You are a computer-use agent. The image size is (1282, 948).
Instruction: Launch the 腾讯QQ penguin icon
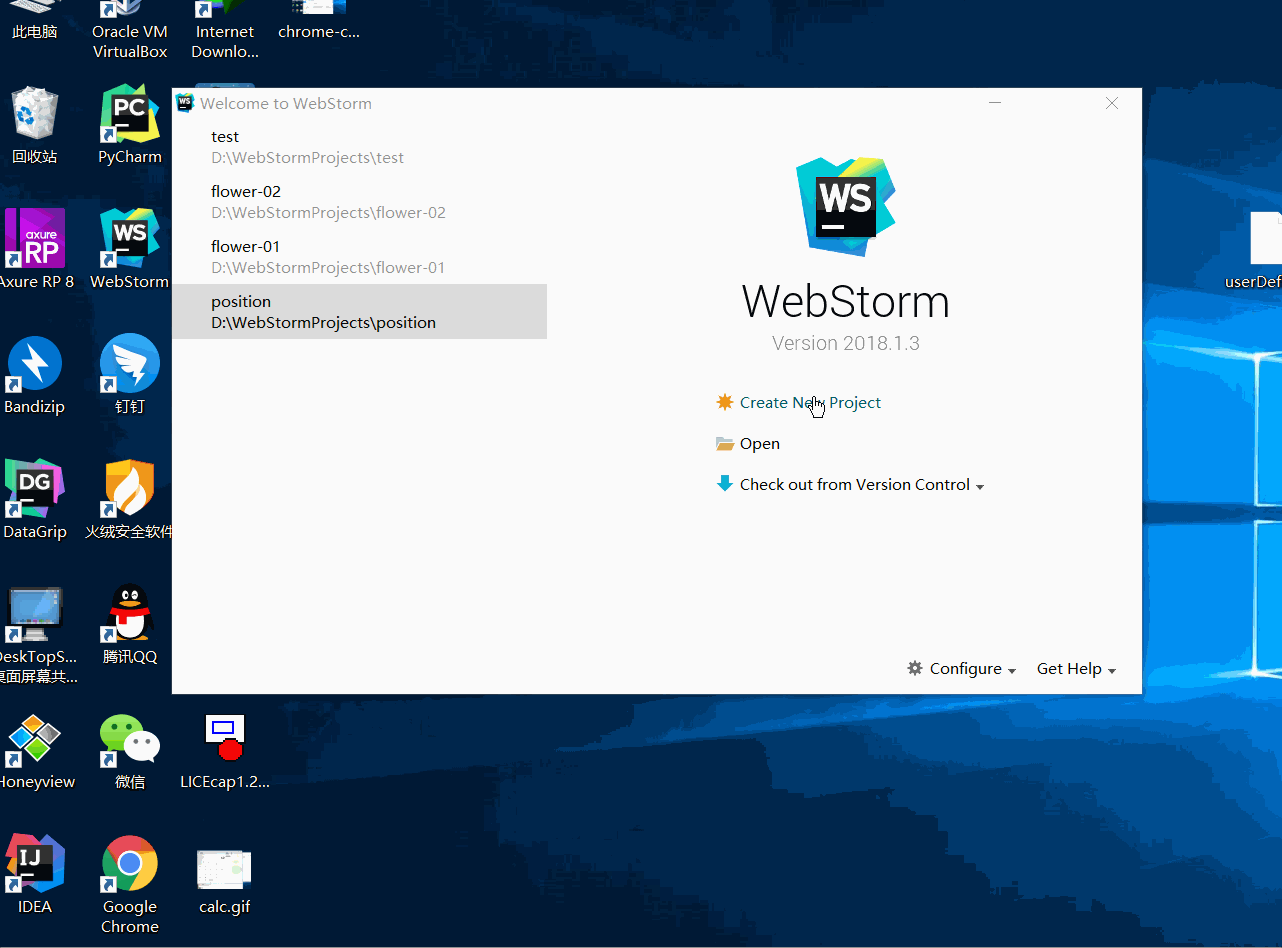point(130,624)
